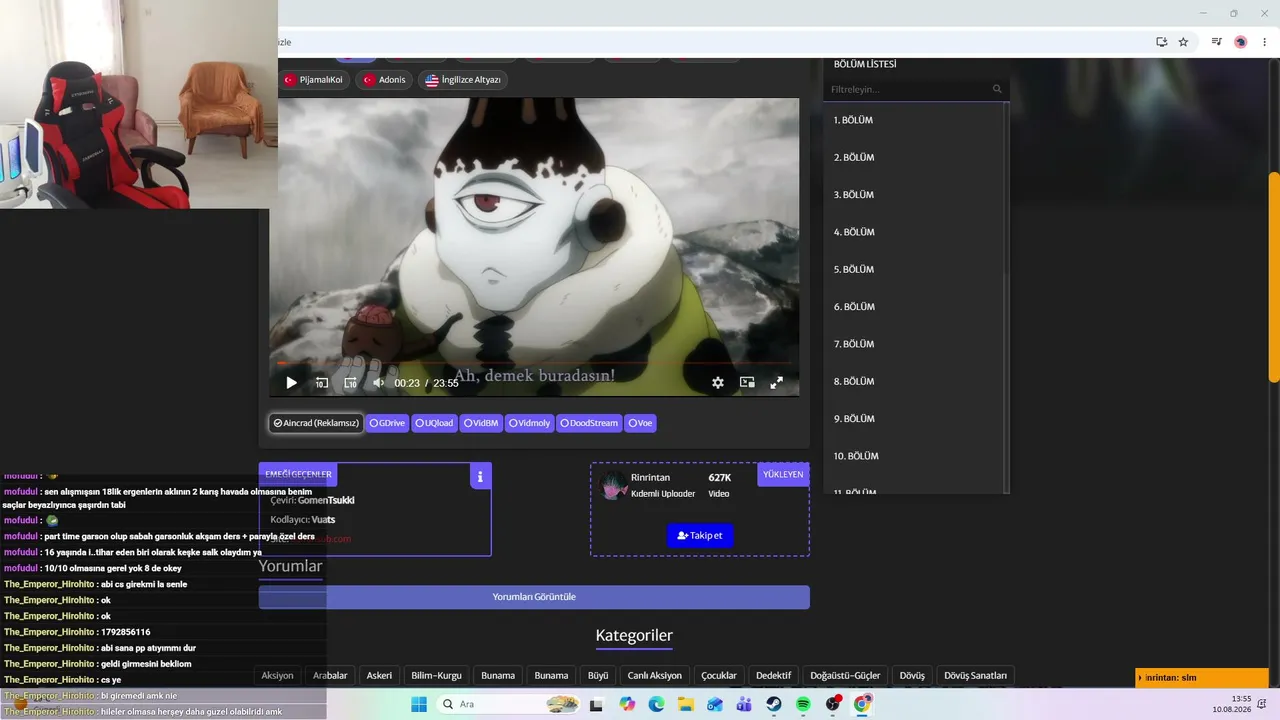Click the episode filter search icon

pyautogui.click(x=997, y=89)
